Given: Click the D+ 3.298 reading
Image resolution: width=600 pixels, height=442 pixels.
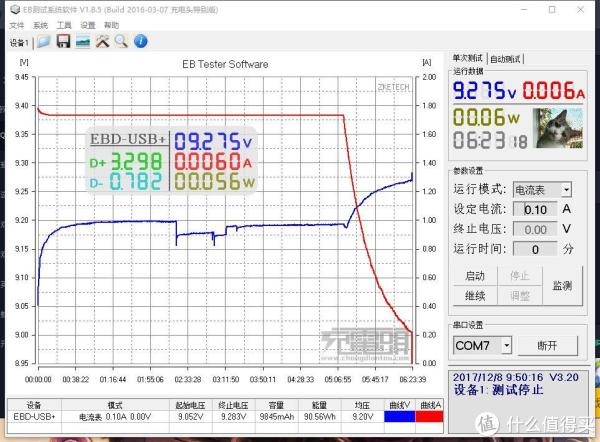Looking at the screenshot, I should point(126,162).
